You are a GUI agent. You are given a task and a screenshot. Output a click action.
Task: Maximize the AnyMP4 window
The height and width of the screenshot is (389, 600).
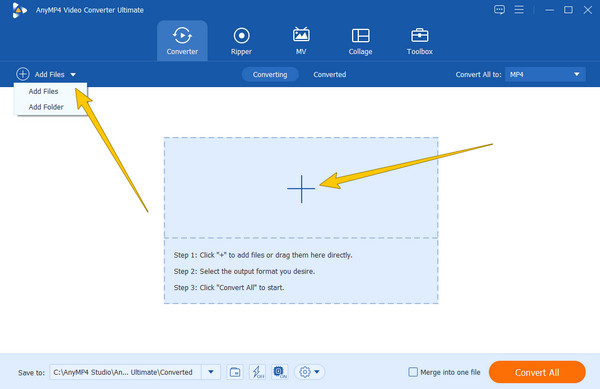pos(568,10)
